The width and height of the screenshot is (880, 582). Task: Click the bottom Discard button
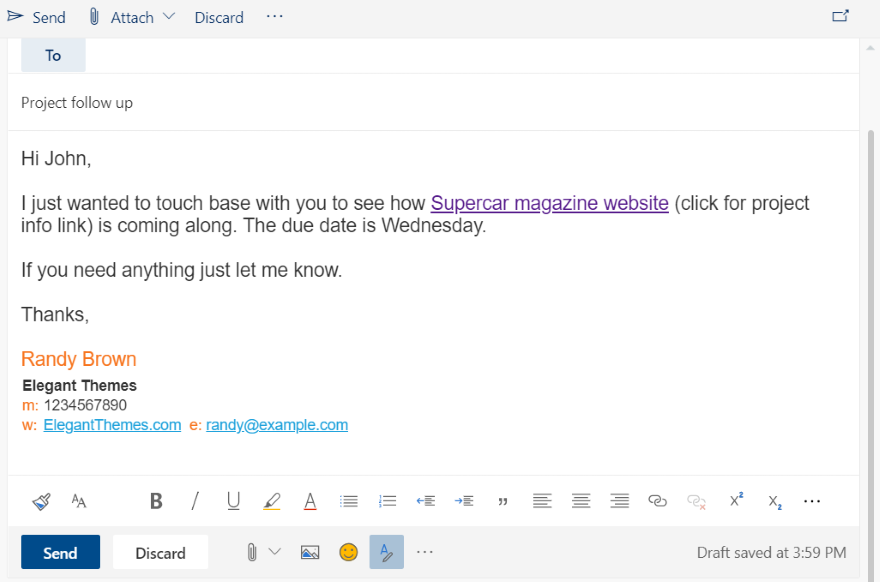[x=161, y=552]
